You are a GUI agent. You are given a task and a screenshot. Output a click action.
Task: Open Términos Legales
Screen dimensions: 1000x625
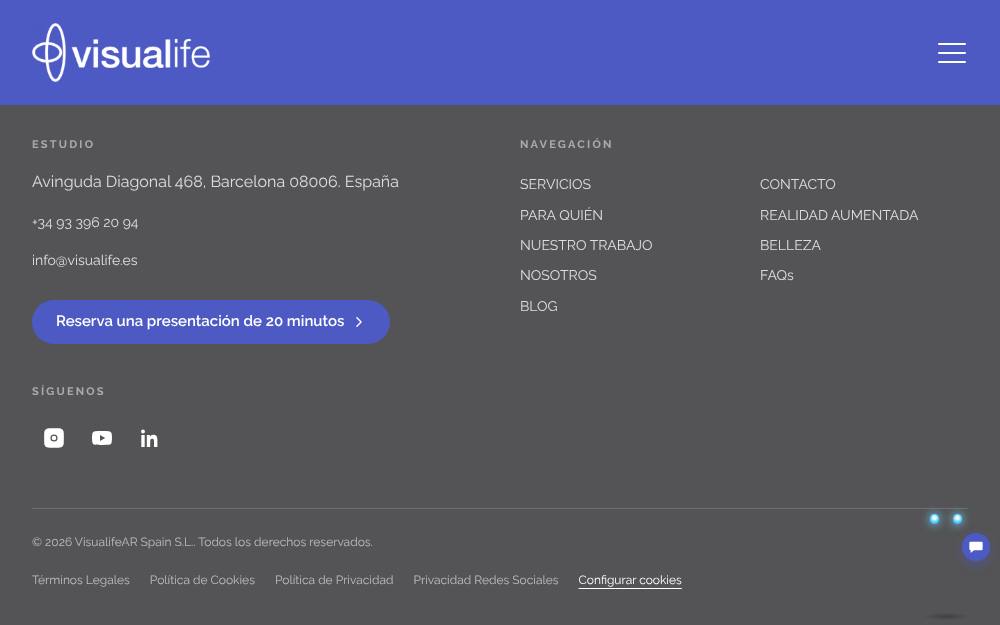[81, 580]
